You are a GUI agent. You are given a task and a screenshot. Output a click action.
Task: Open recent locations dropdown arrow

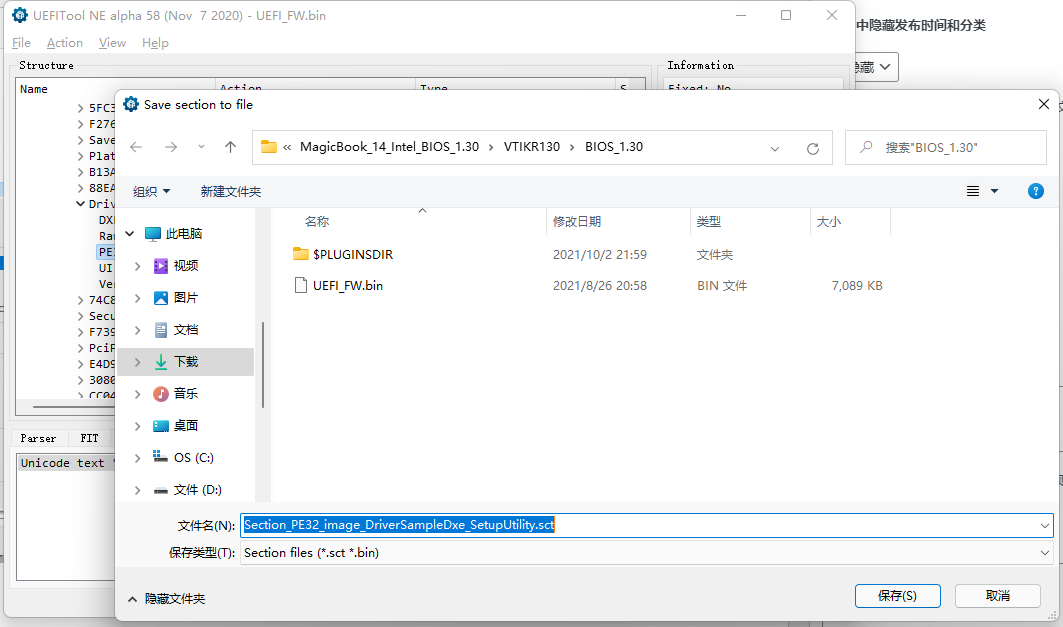tap(201, 147)
